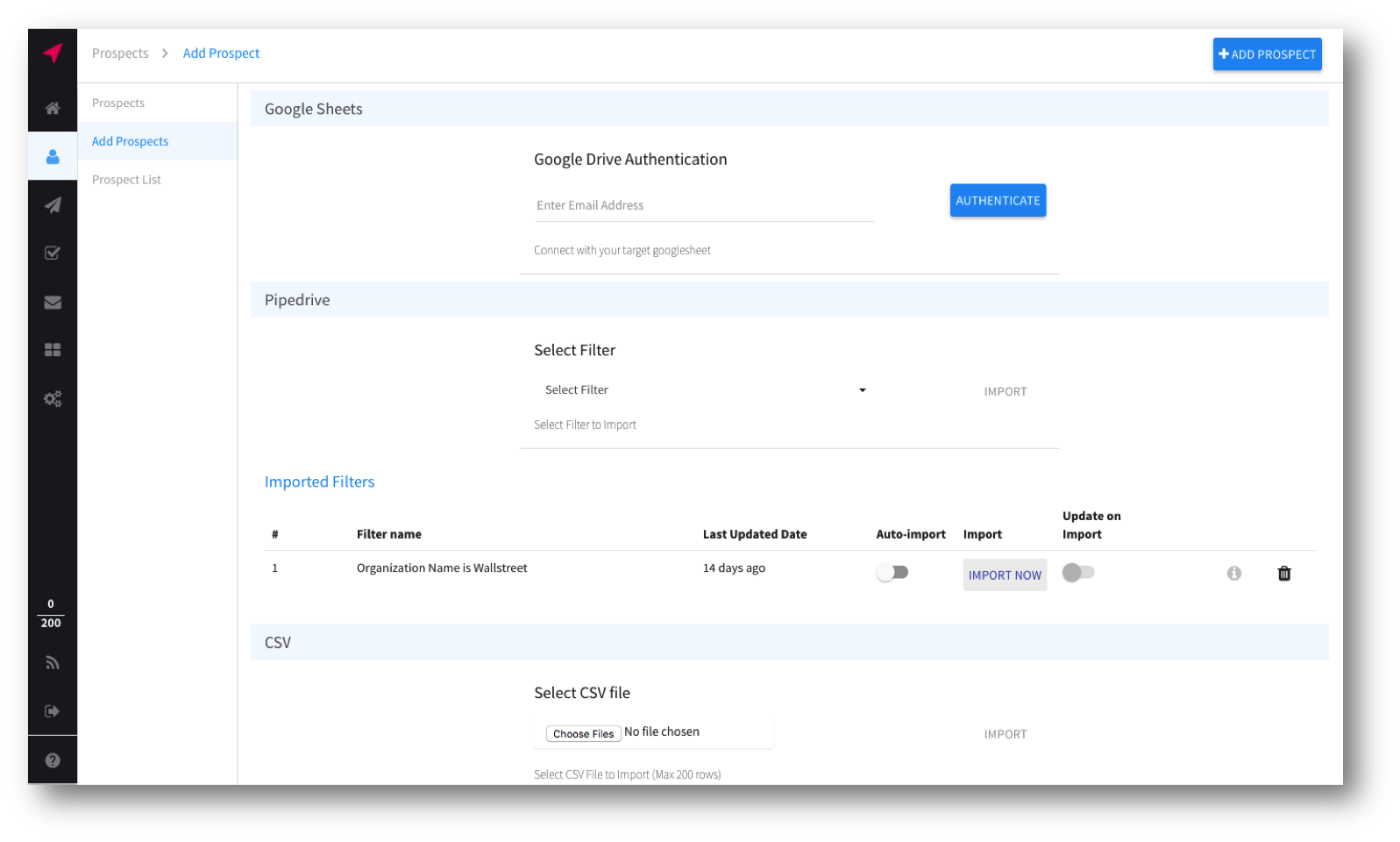Click the 'No file chosen' text
This screenshot has width=1400, height=842.
pos(662,732)
